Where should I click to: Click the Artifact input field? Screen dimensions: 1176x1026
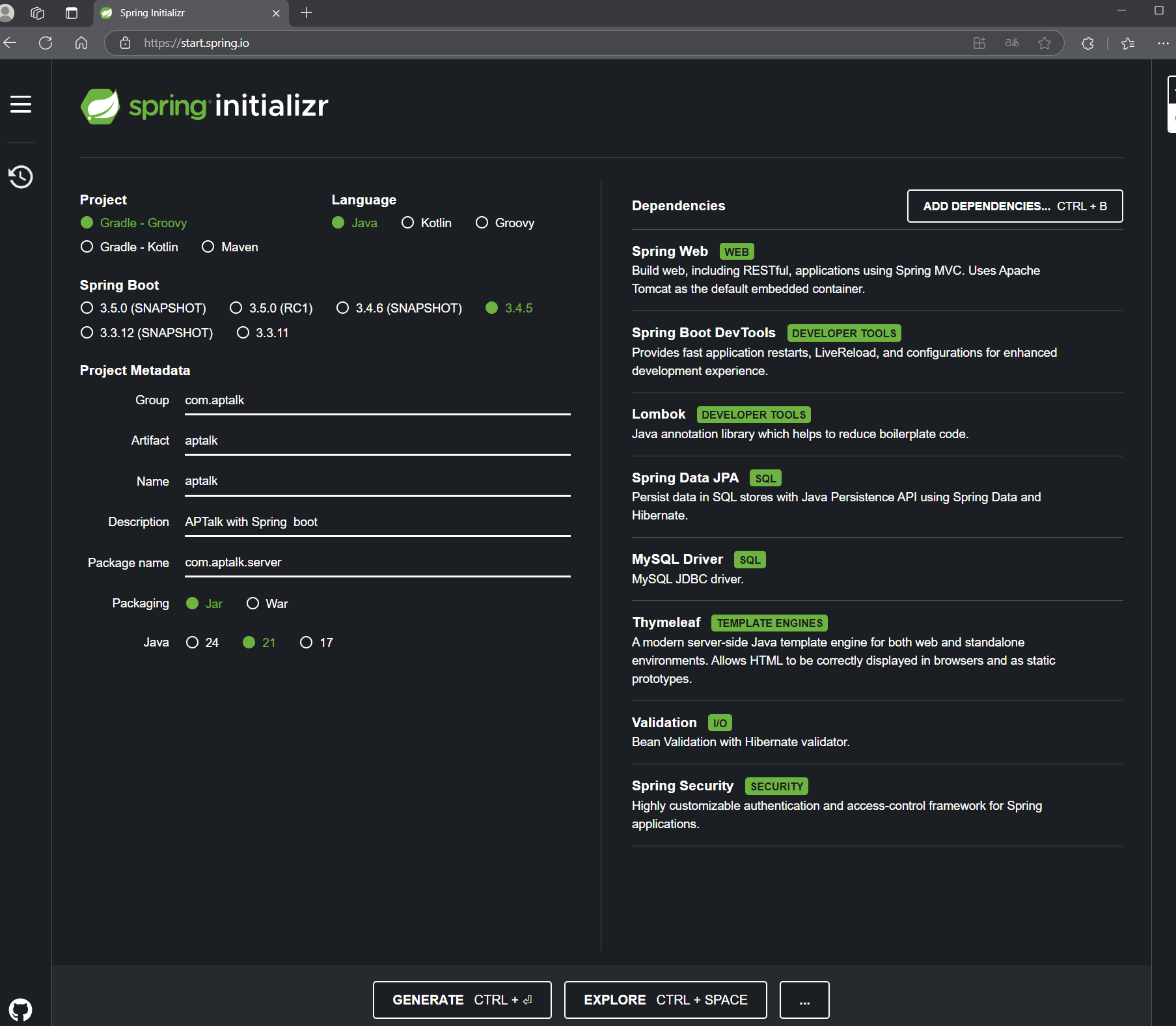(377, 441)
